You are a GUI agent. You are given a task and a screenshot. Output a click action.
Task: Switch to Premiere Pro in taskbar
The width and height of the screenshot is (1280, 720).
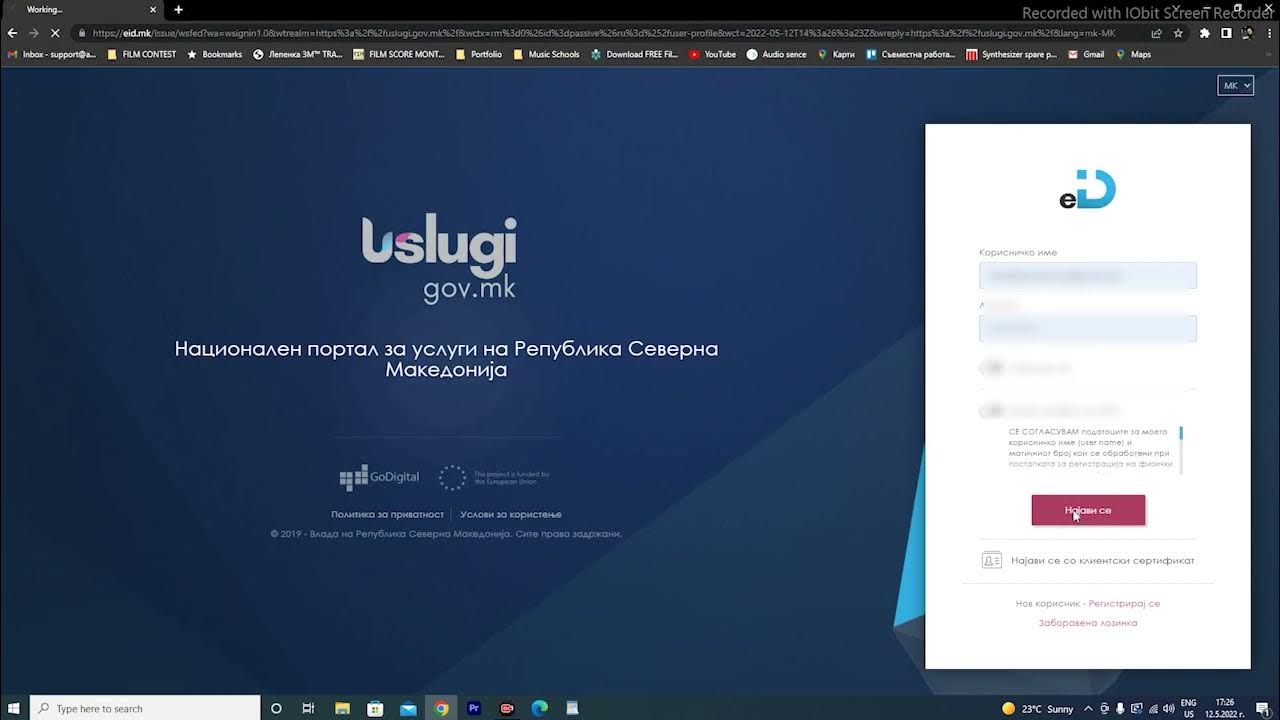(474, 708)
